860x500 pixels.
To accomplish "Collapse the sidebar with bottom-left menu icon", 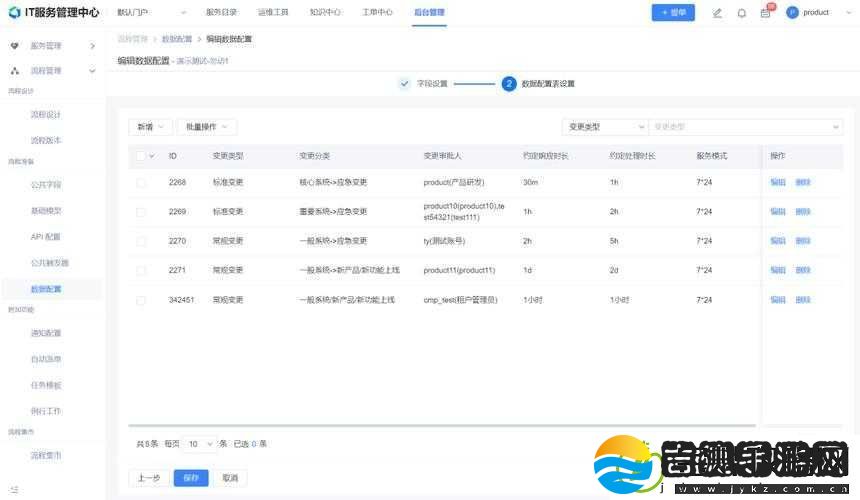I will [14, 489].
